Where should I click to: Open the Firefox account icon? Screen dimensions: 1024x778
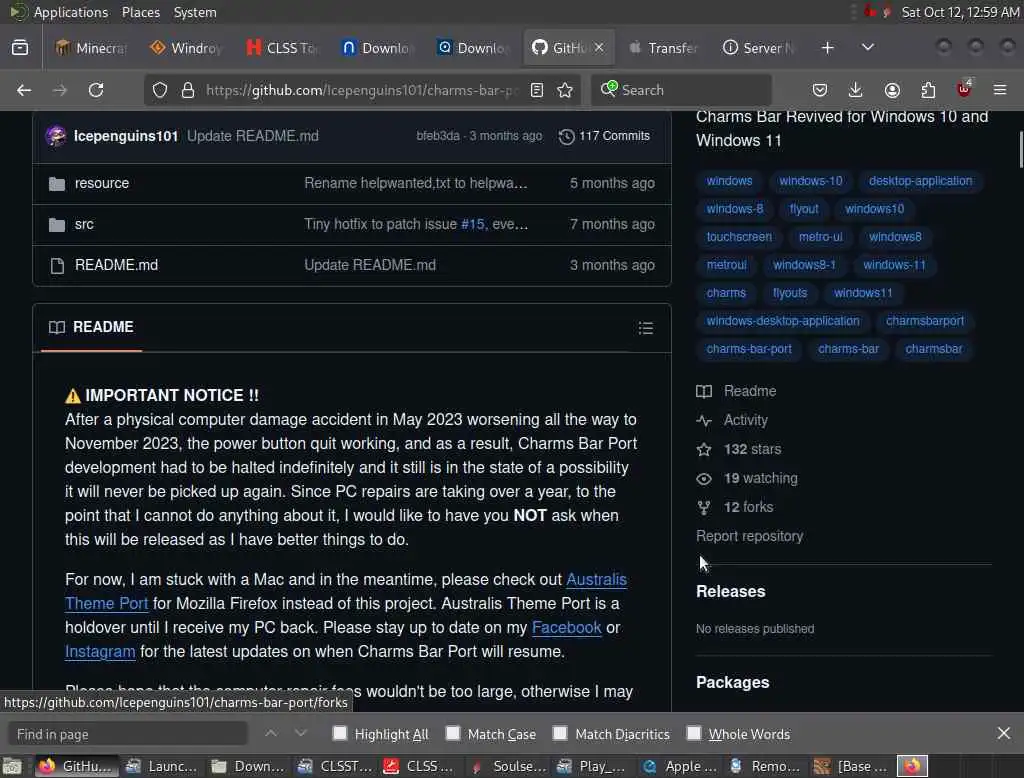tap(892, 90)
